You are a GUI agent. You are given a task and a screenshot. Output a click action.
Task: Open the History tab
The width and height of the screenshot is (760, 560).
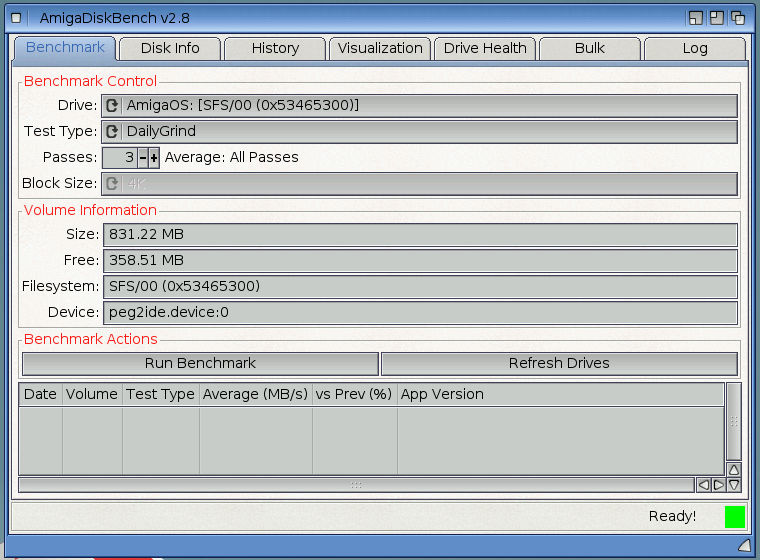[x=275, y=48]
